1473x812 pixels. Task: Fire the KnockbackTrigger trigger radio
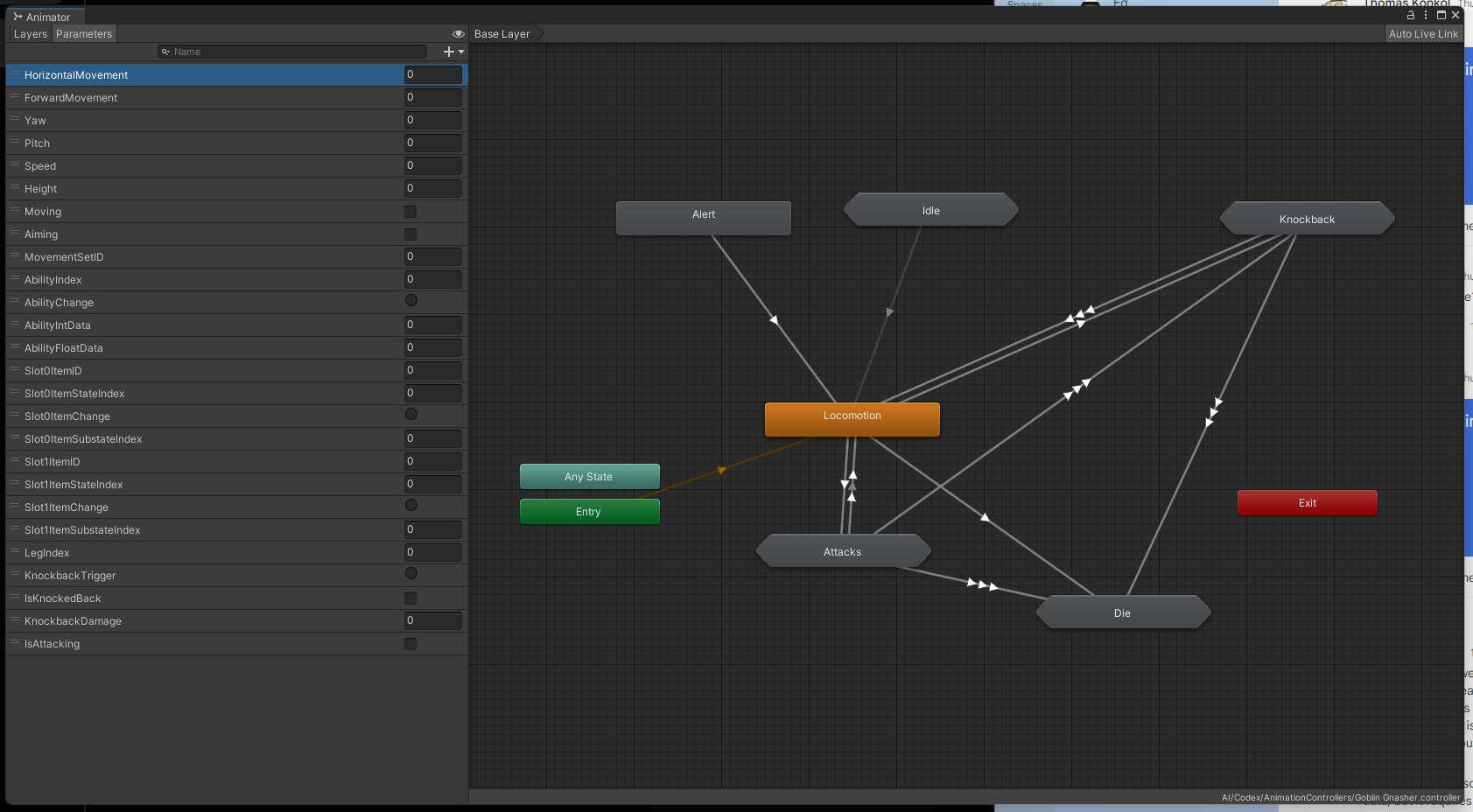click(411, 573)
